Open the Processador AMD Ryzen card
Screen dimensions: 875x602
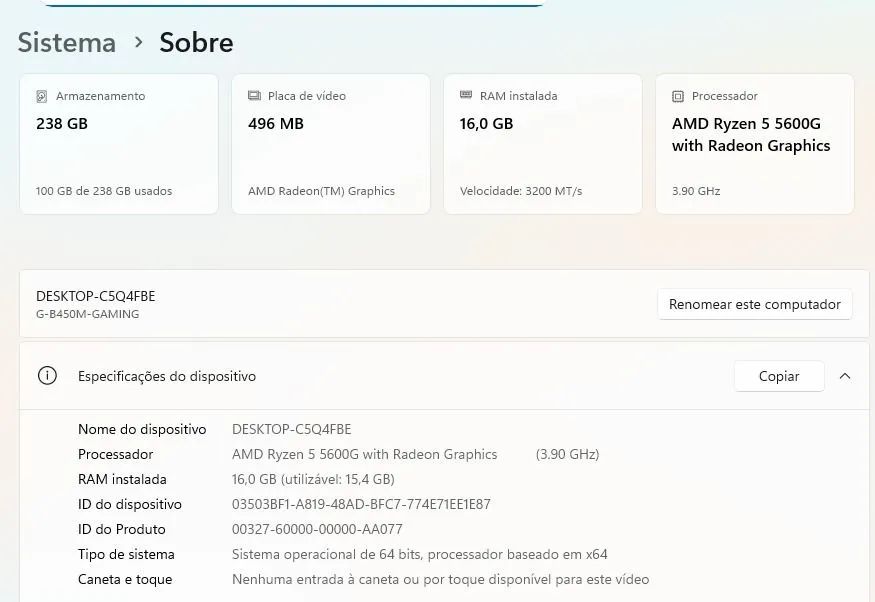click(x=755, y=144)
